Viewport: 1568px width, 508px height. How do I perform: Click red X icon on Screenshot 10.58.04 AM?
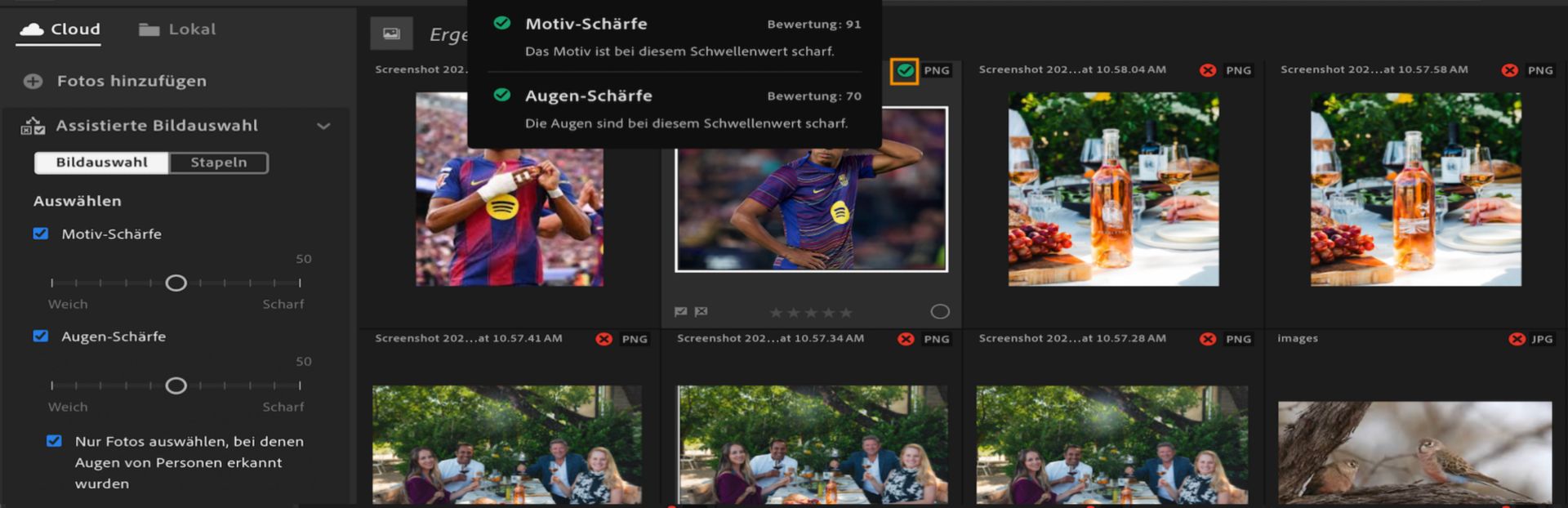tap(1208, 70)
